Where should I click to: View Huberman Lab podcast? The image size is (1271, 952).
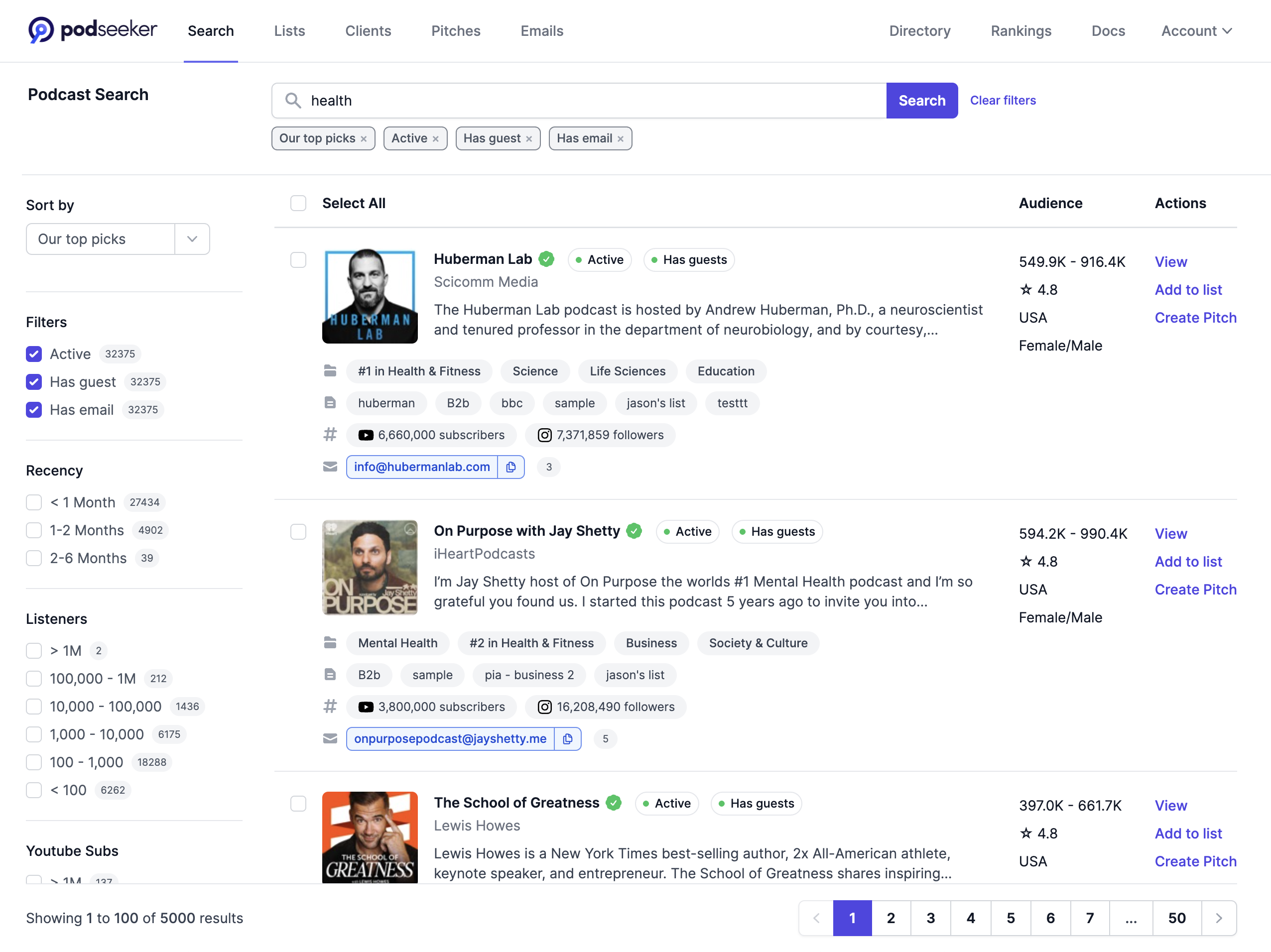point(1171,262)
